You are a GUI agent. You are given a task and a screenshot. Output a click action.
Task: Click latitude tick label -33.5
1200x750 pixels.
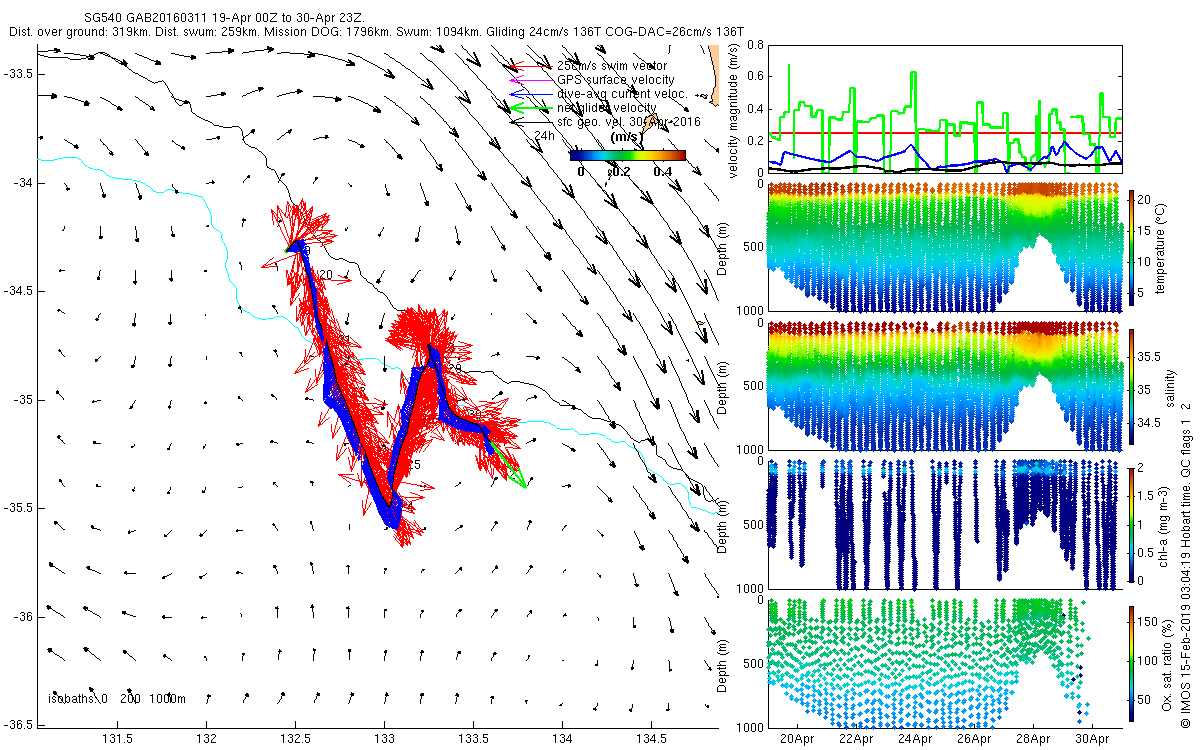pos(18,75)
